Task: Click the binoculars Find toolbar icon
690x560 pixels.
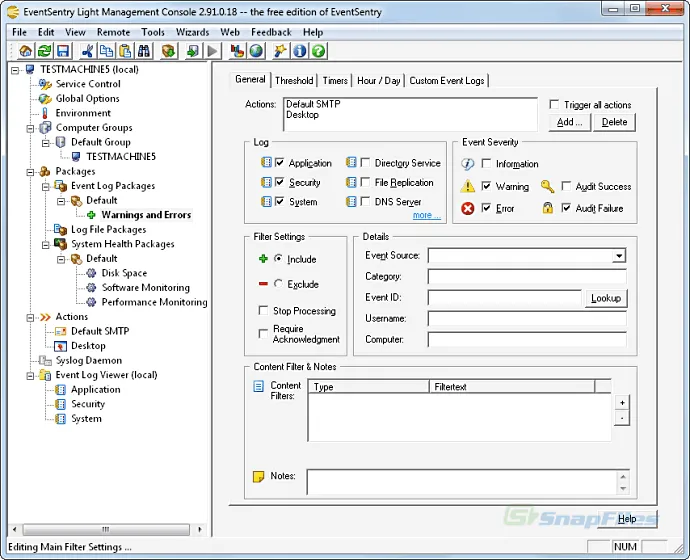Action: 144,51
